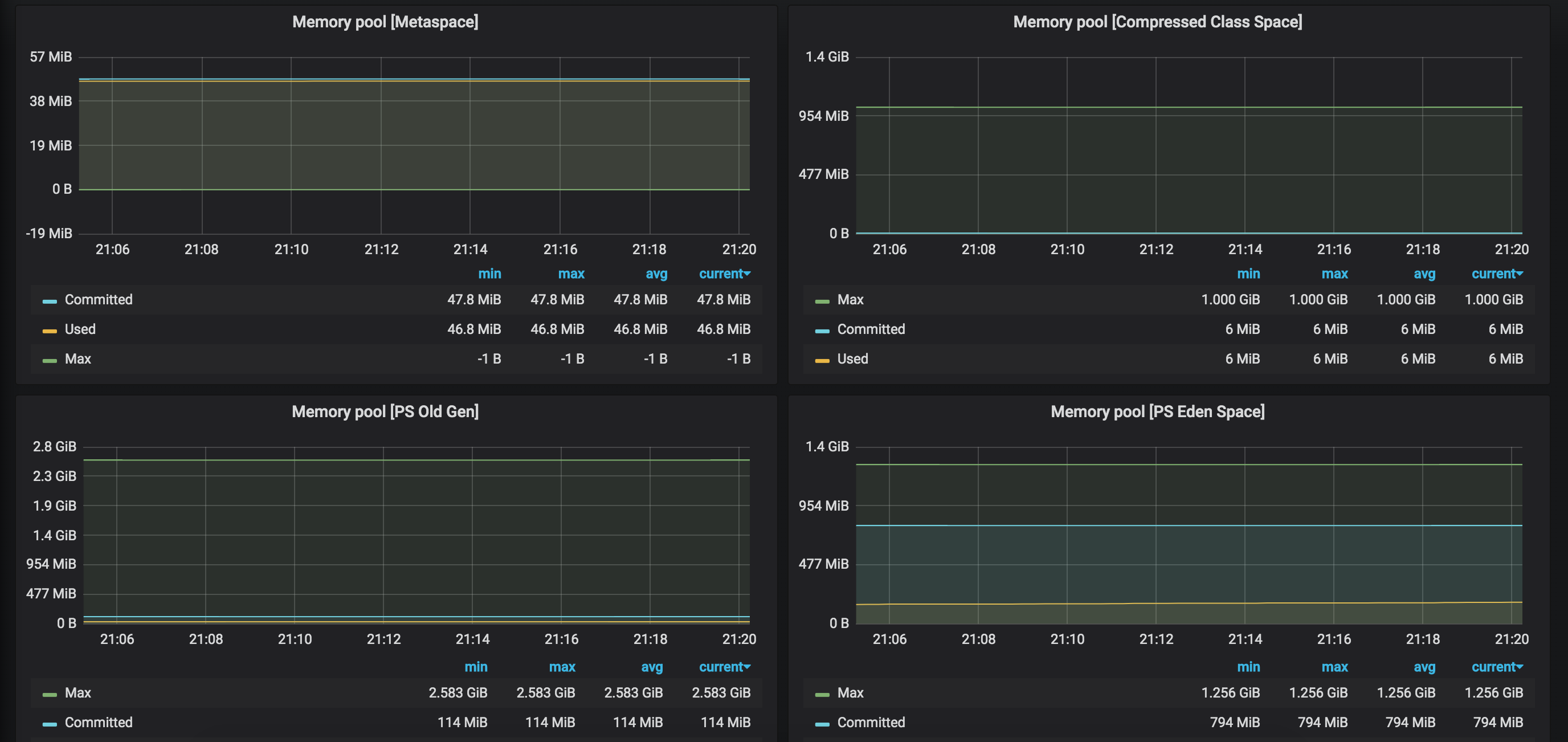This screenshot has width=1568, height=742.
Task: Toggle Committed series in PS Eden Space legend
Action: coord(871,723)
